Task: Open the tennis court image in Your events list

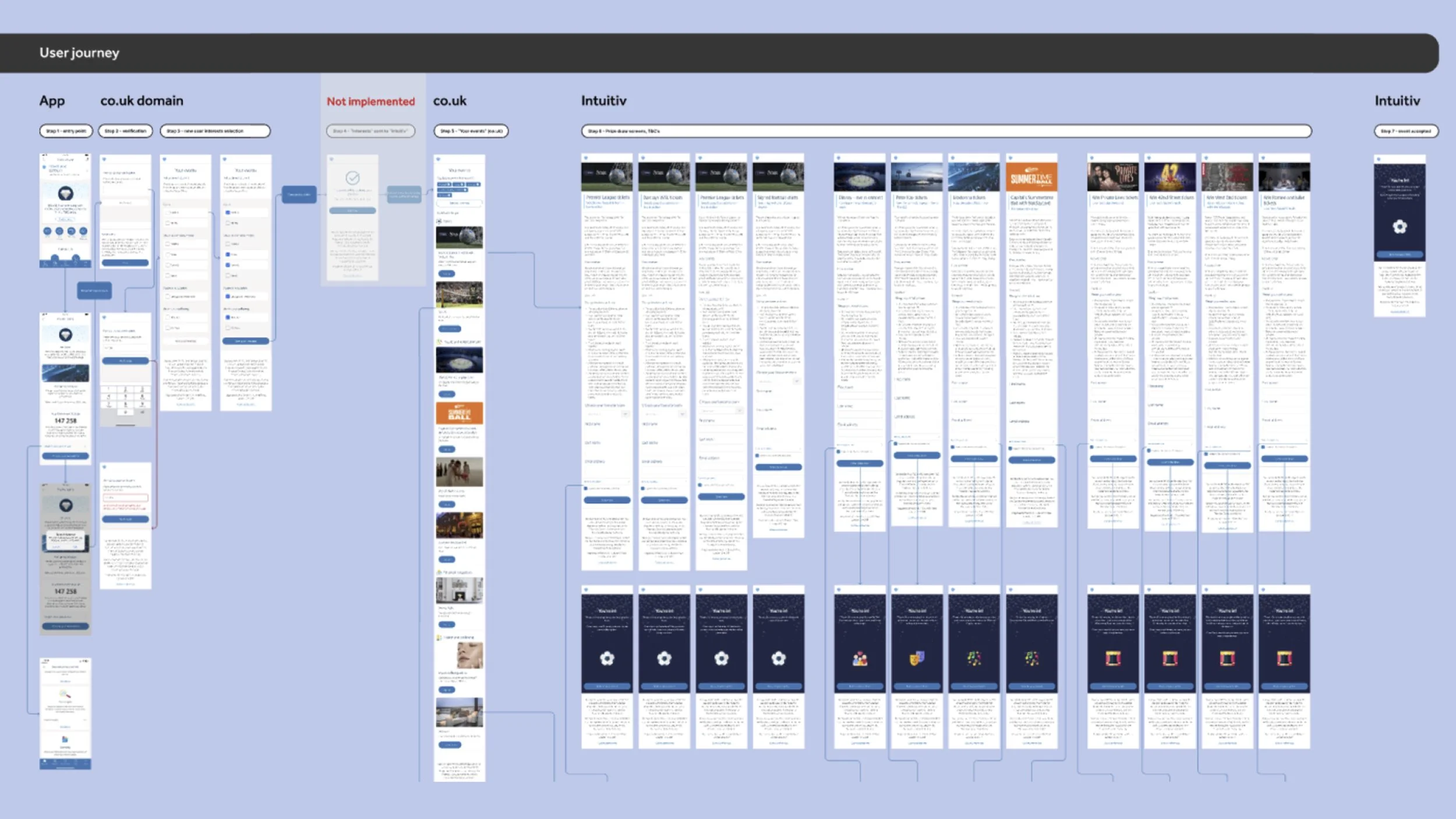Action: point(460,295)
